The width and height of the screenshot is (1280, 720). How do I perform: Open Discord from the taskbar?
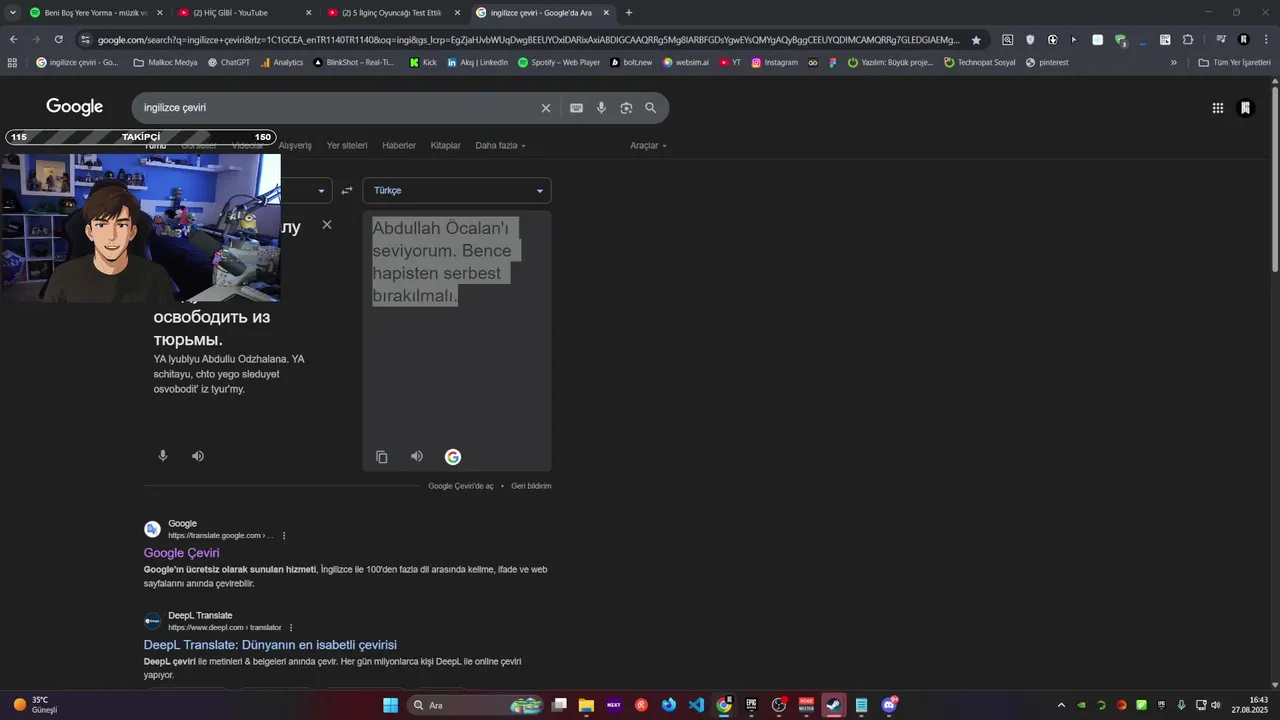889,705
